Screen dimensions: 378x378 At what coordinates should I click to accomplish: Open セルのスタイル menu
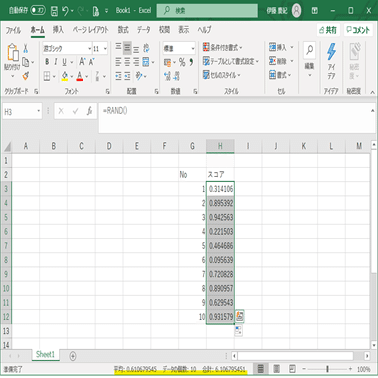(221, 75)
